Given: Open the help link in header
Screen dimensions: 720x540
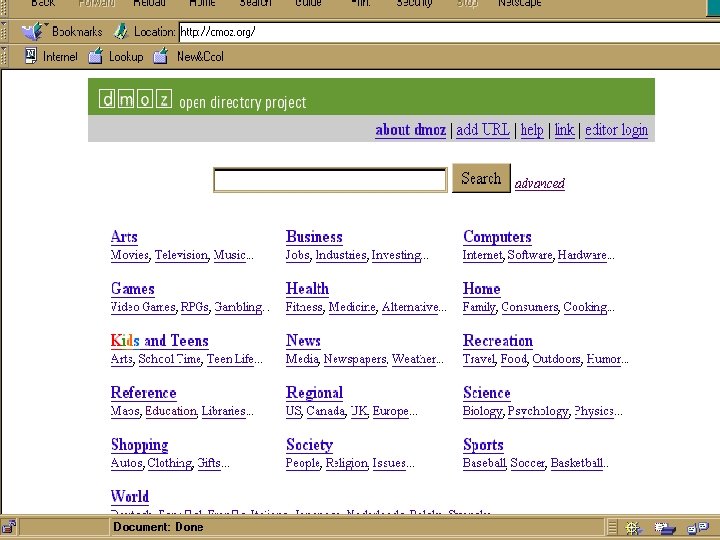Looking at the screenshot, I should 532,130.
